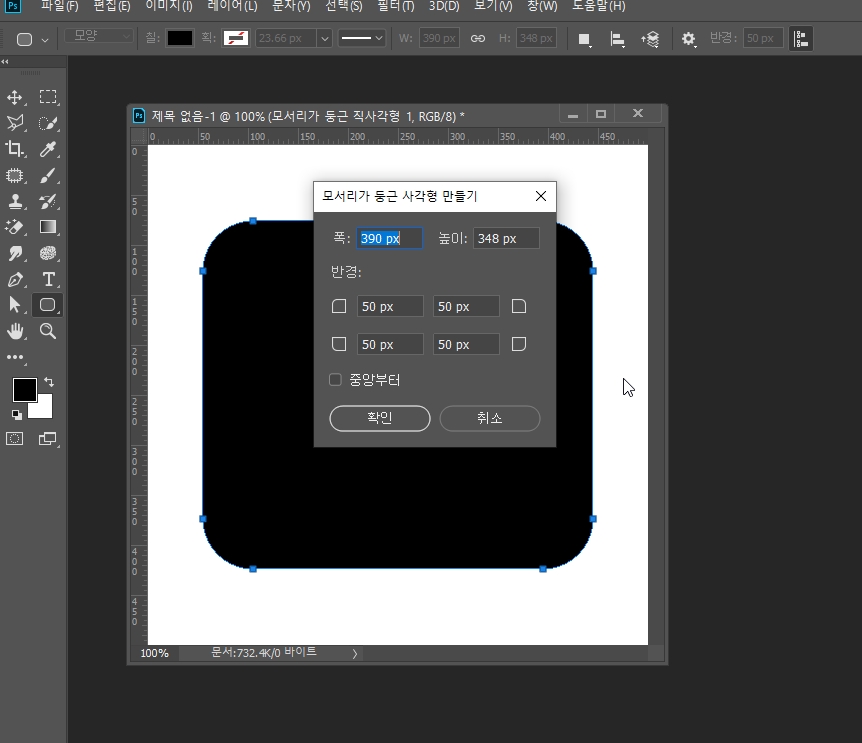Select the Healing Brush patch tool

tap(15, 175)
